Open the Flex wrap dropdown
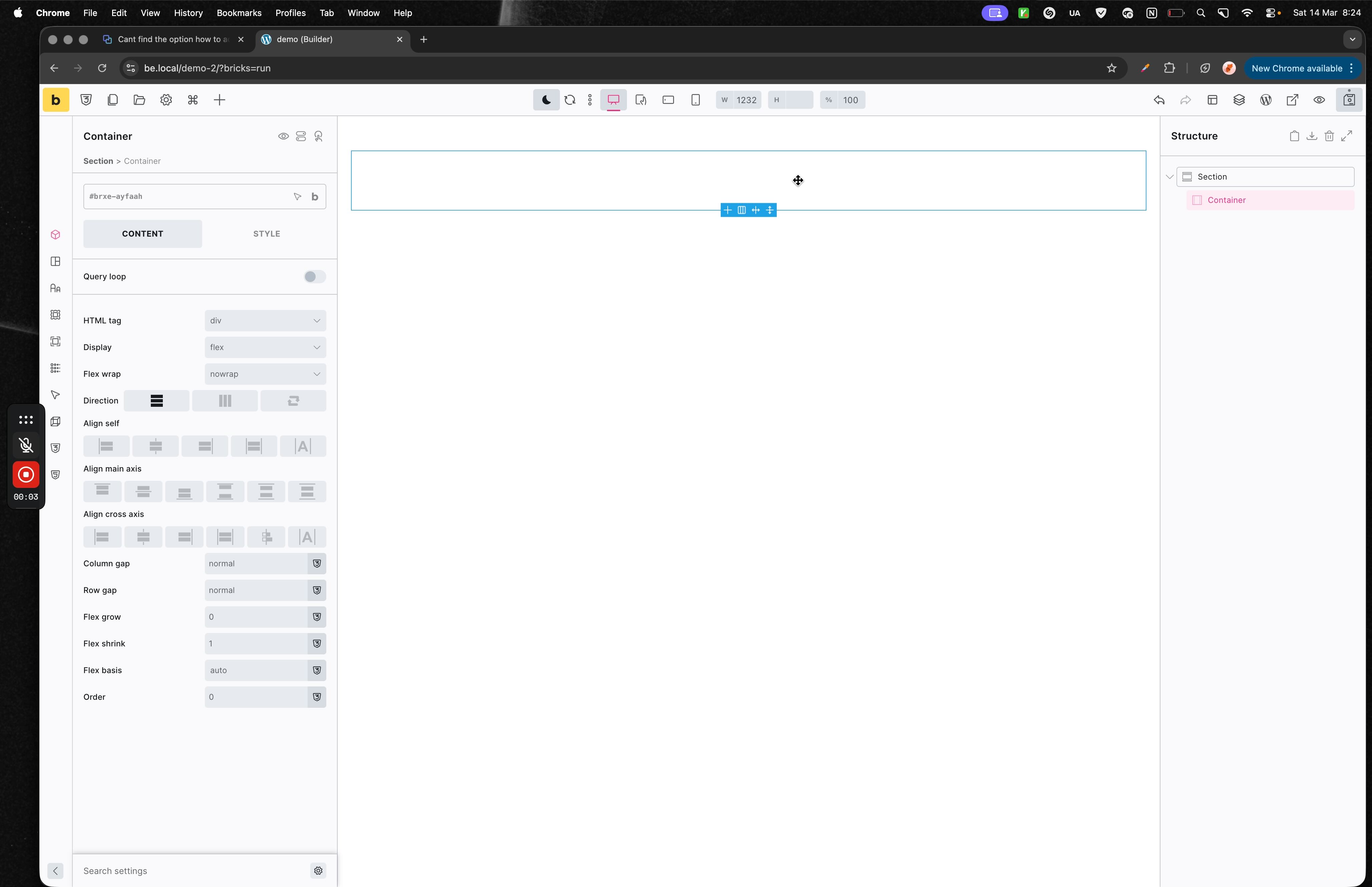This screenshot has width=1372, height=887. (x=265, y=374)
